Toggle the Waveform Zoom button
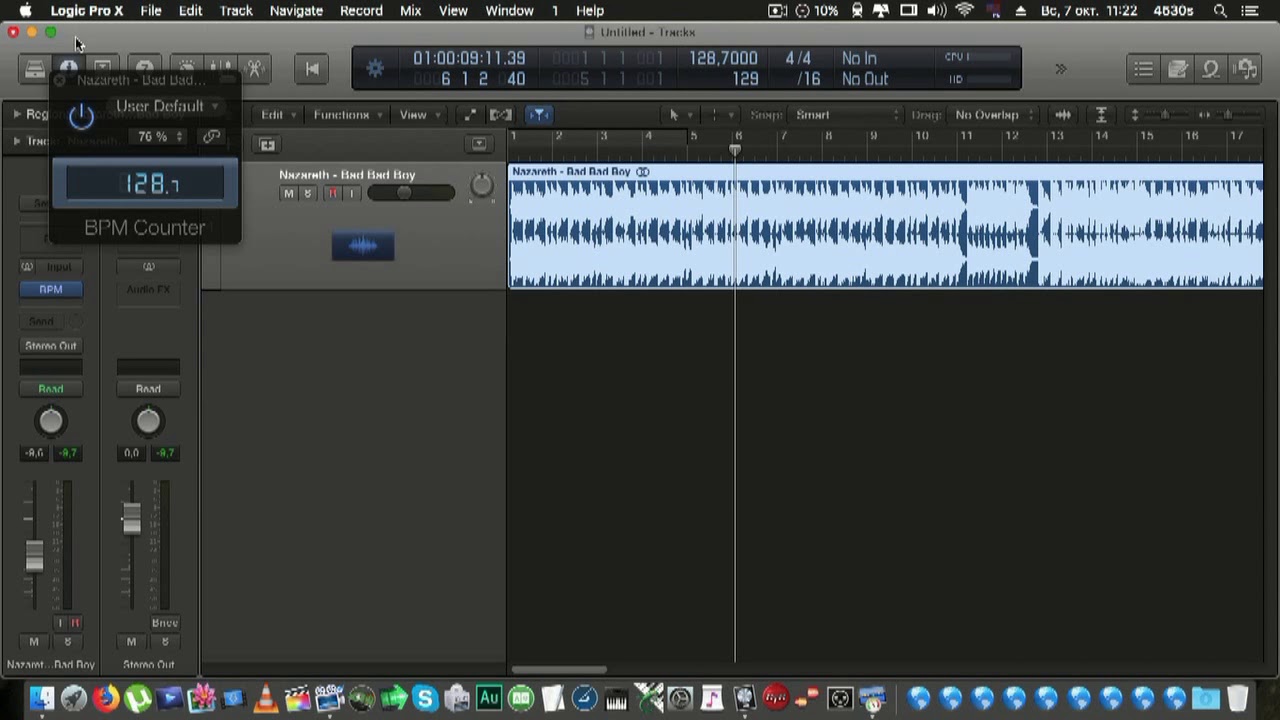Image resolution: width=1280 pixels, height=720 pixels. [1063, 115]
